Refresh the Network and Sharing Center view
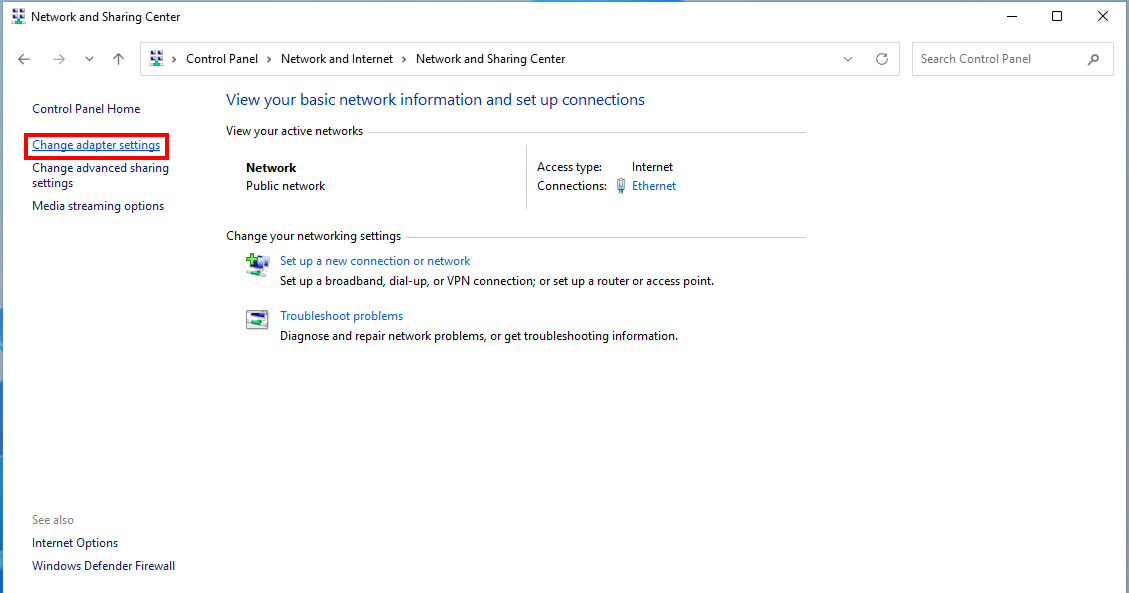 coord(881,59)
